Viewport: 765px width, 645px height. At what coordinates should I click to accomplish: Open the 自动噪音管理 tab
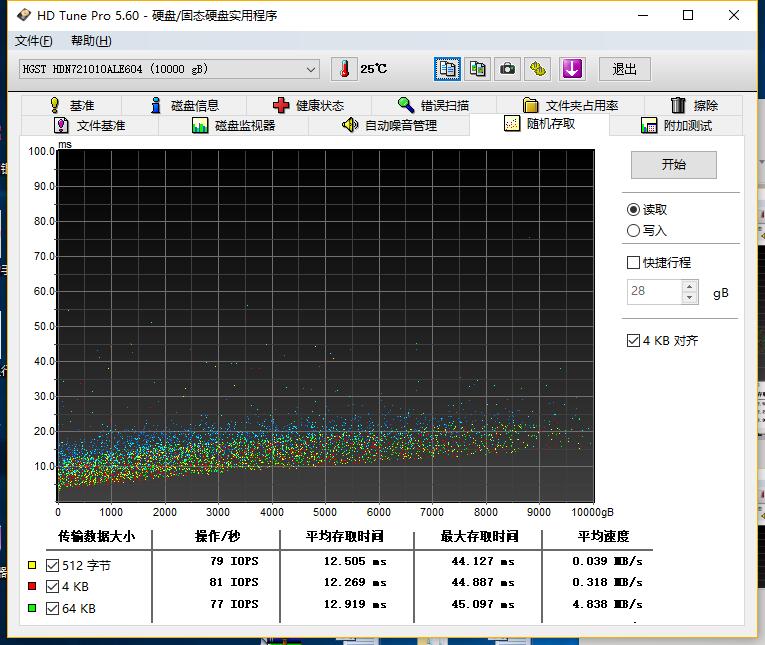(x=389, y=125)
